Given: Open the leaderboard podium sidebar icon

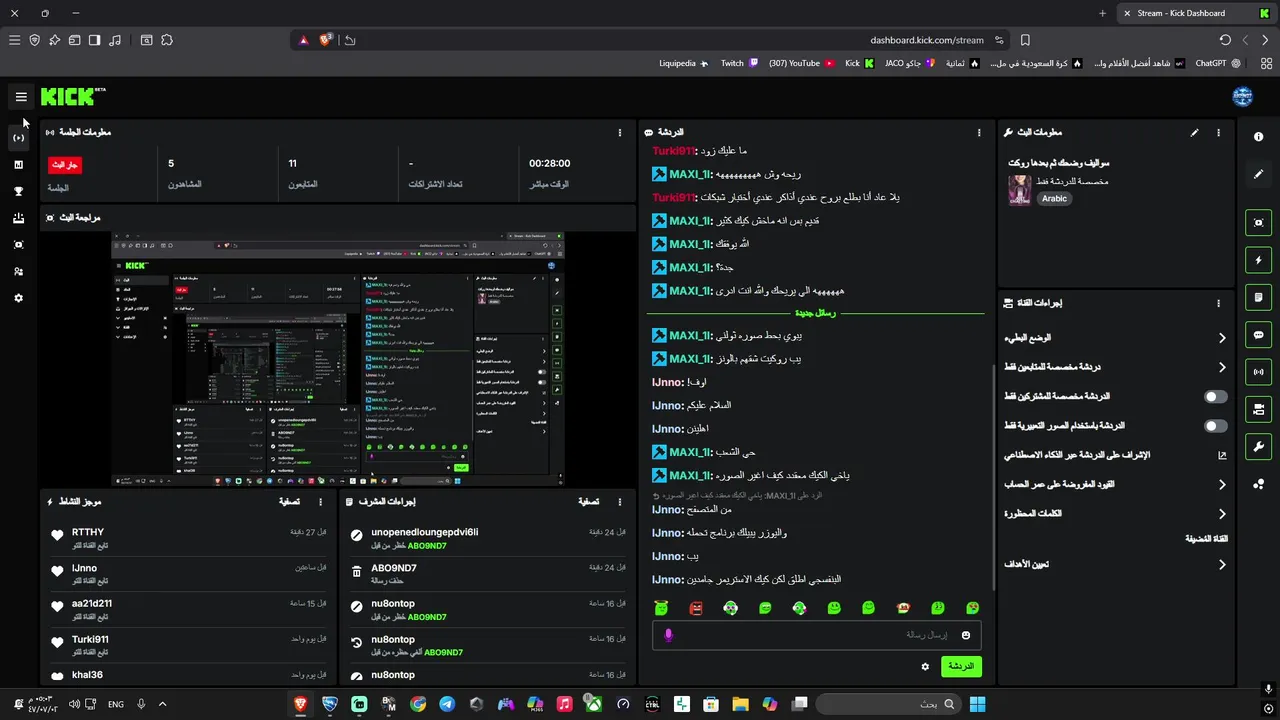Looking at the screenshot, I should click(x=18, y=218).
